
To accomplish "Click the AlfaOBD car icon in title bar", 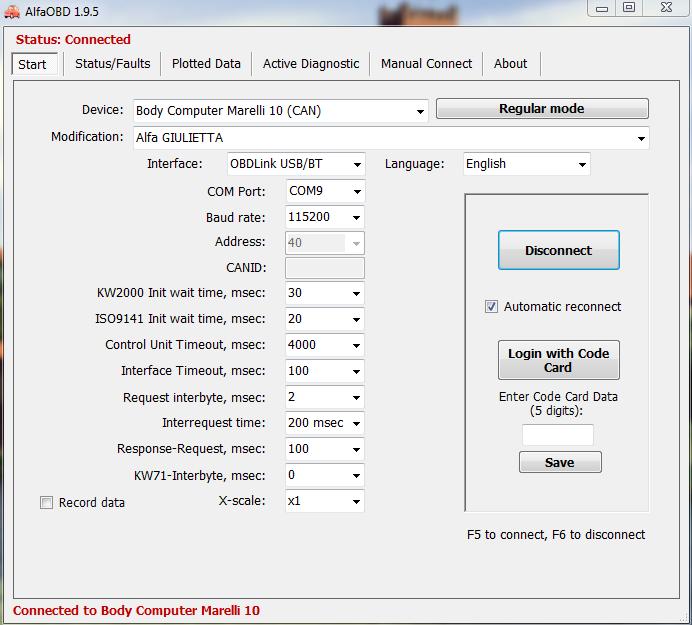I will point(12,11).
